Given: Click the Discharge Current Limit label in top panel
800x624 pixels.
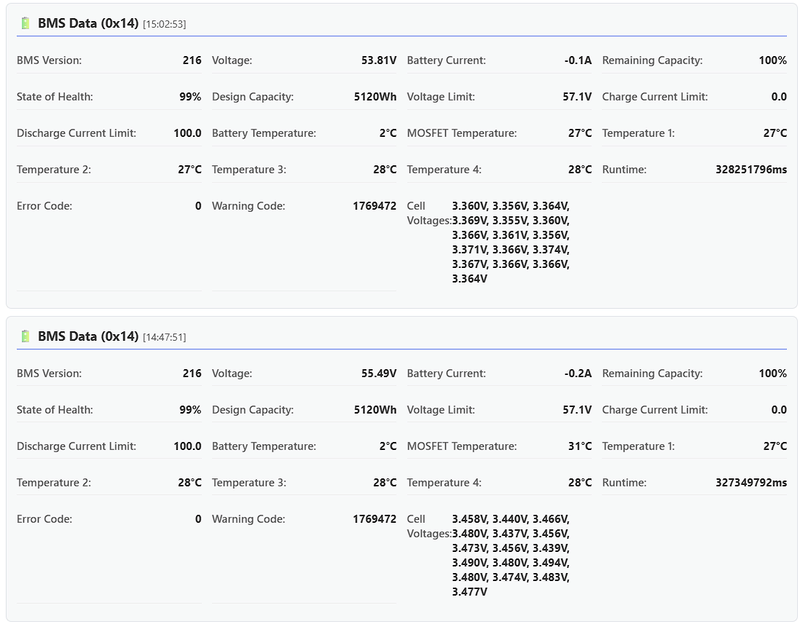Looking at the screenshot, I should pos(76,134).
